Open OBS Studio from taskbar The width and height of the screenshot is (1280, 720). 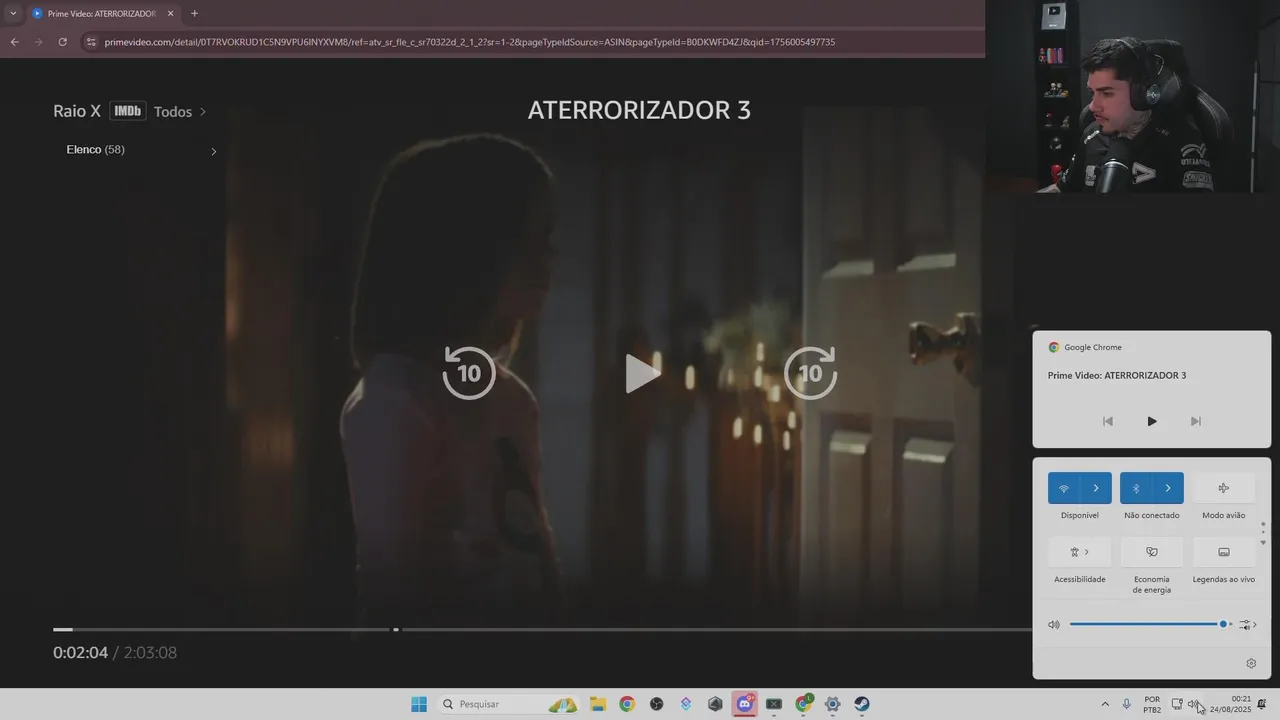pos(656,704)
